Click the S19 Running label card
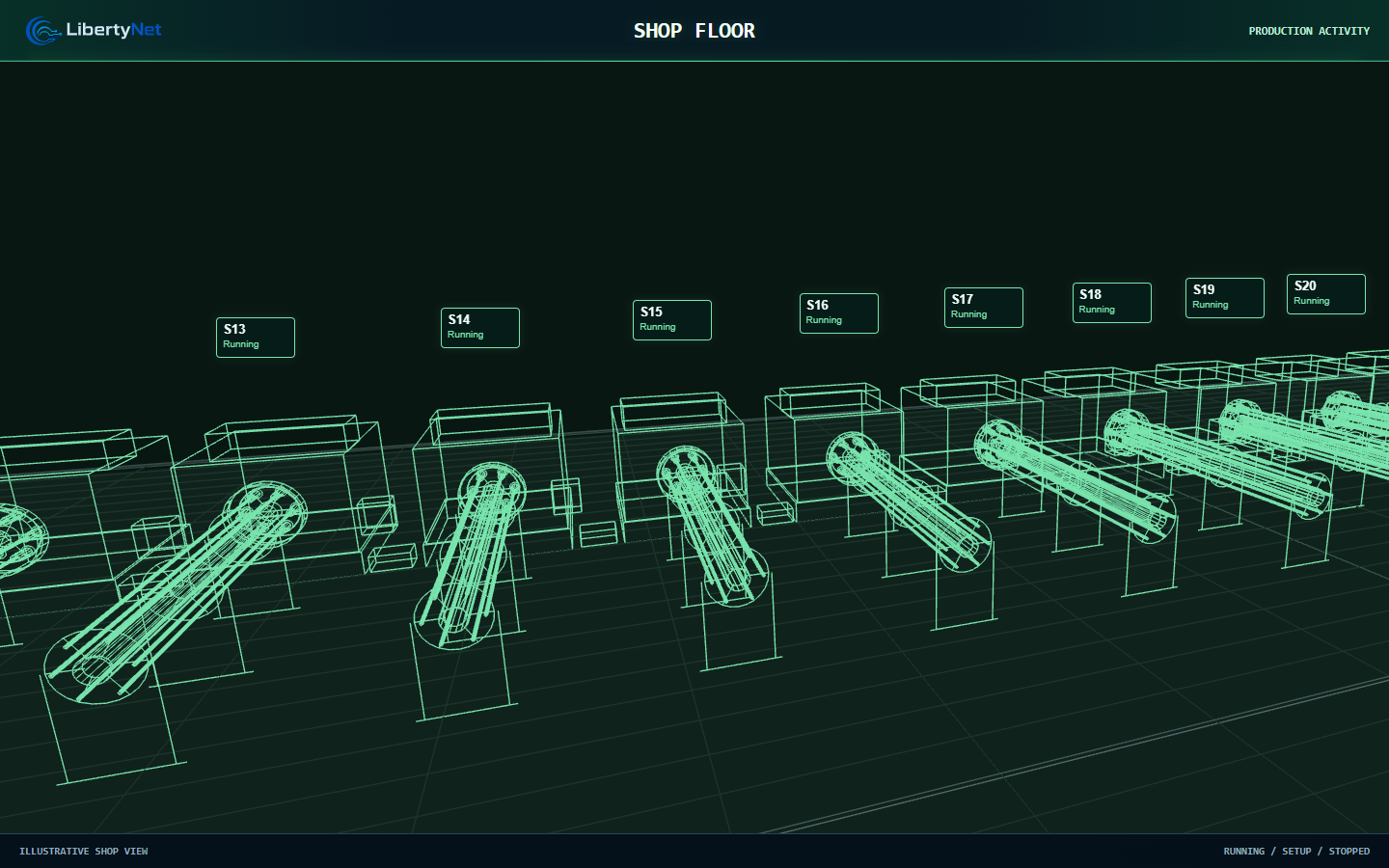The width and height of the screenshot is (1389, 868). coord(1225,298)
